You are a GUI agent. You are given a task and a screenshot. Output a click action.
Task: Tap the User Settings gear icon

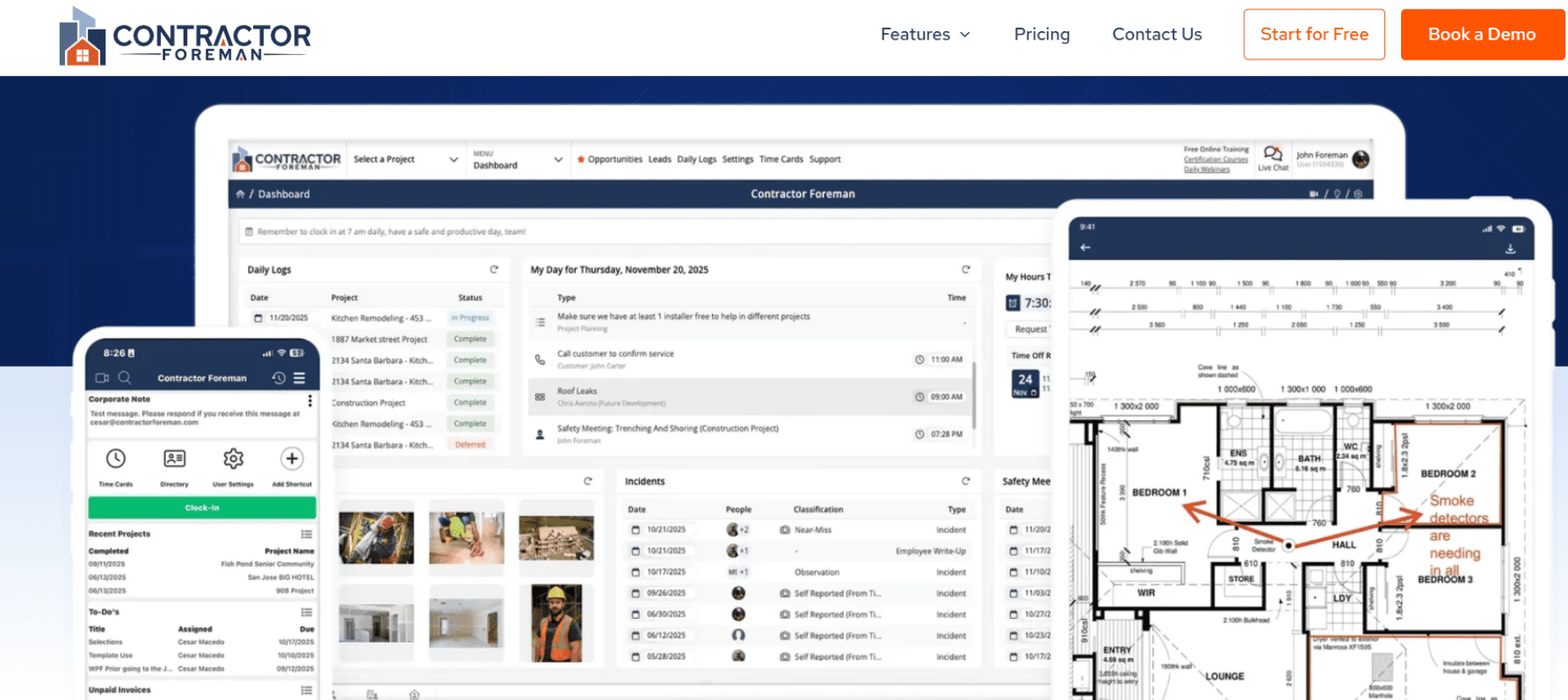click(234, 459)
